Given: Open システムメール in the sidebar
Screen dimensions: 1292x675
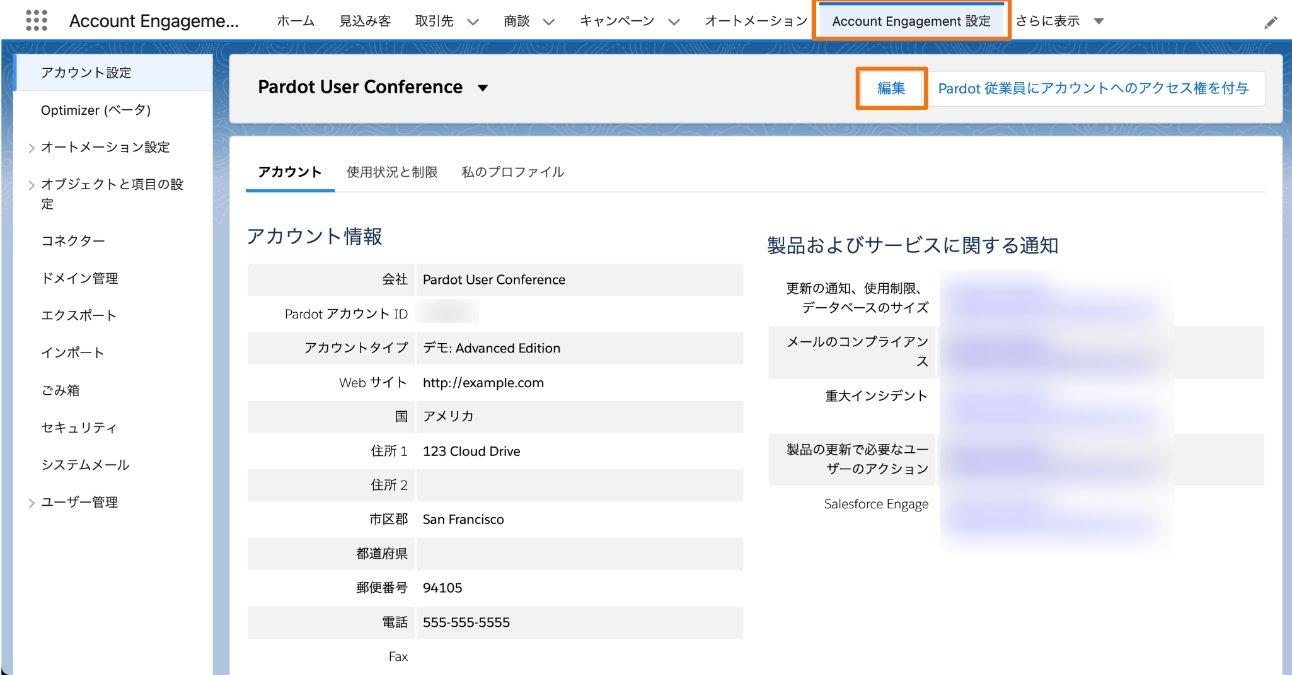Looking at the screenshot, I should (85, 465).
